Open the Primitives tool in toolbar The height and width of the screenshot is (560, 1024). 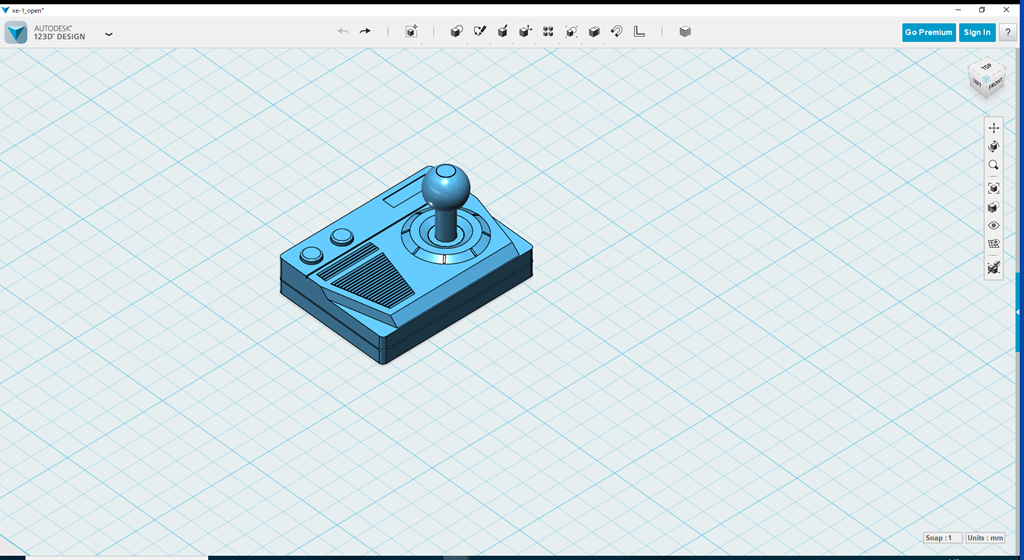(456, 32)
